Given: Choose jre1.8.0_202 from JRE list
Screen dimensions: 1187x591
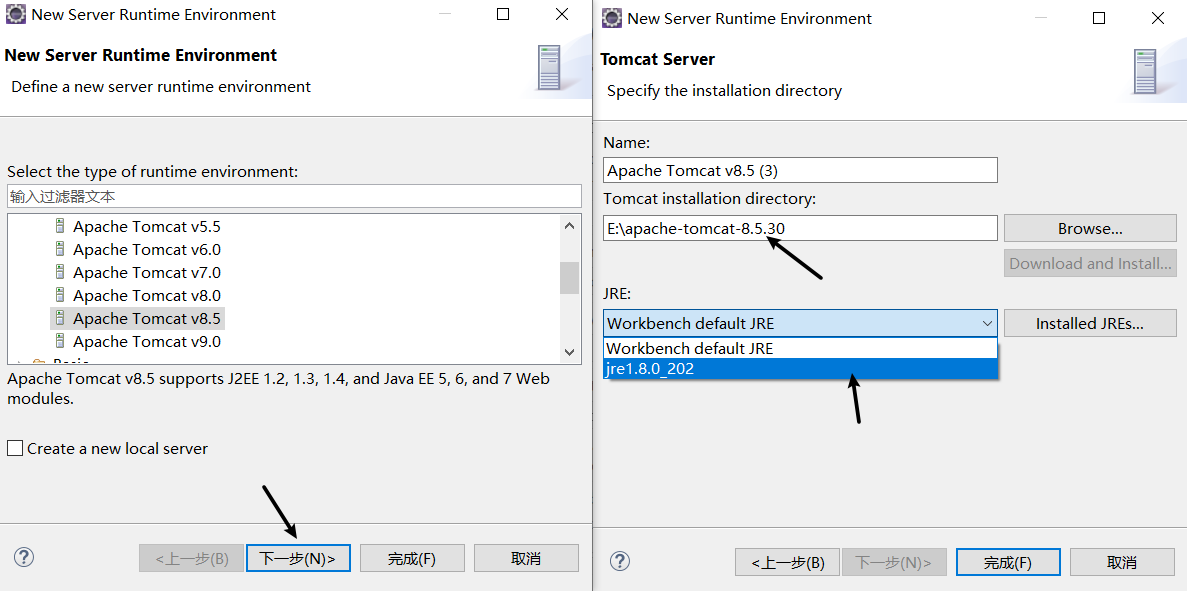Looking at the screenshot, I should click(800, 369).
